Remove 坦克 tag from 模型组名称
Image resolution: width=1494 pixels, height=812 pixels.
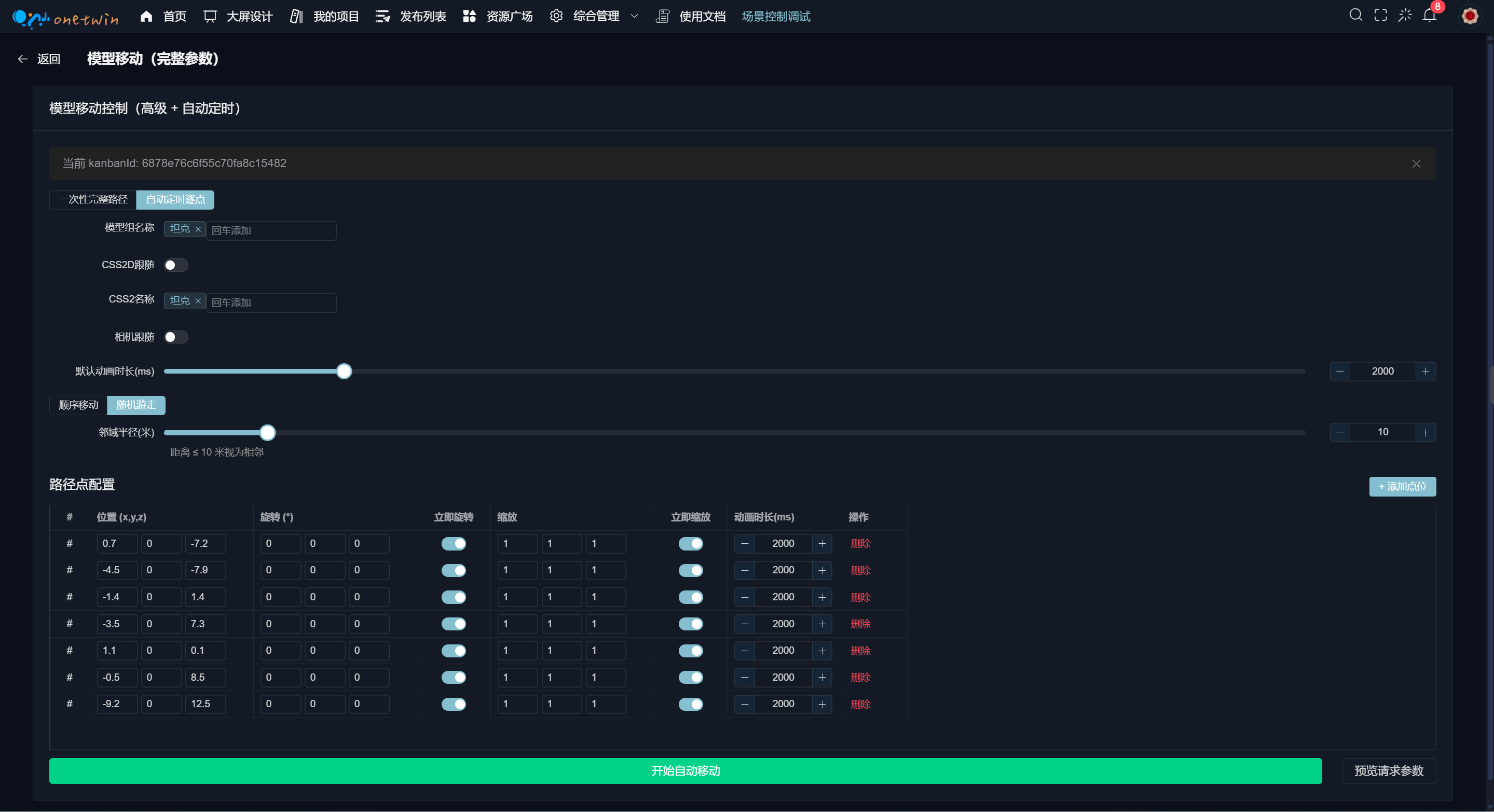click(x=198, y=229)
